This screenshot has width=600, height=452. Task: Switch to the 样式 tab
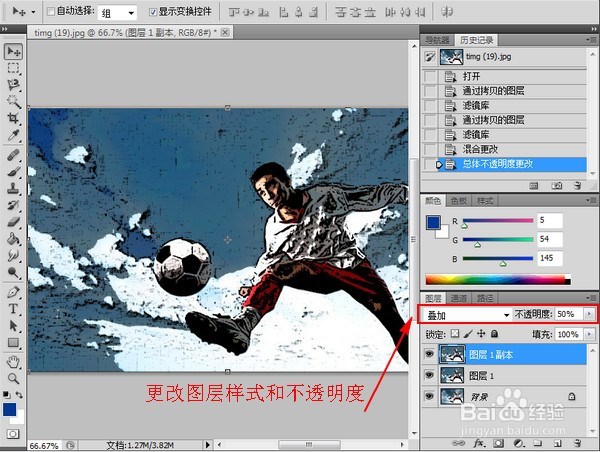[485, 201]
